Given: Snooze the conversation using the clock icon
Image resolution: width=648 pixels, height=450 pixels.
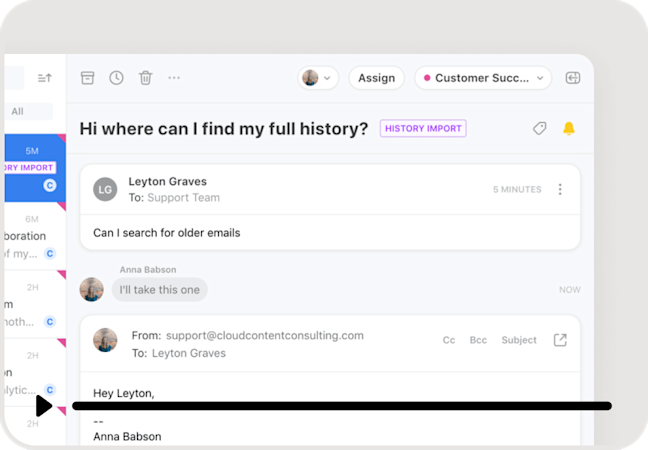Looking at the screenshot, I should 116,78.
